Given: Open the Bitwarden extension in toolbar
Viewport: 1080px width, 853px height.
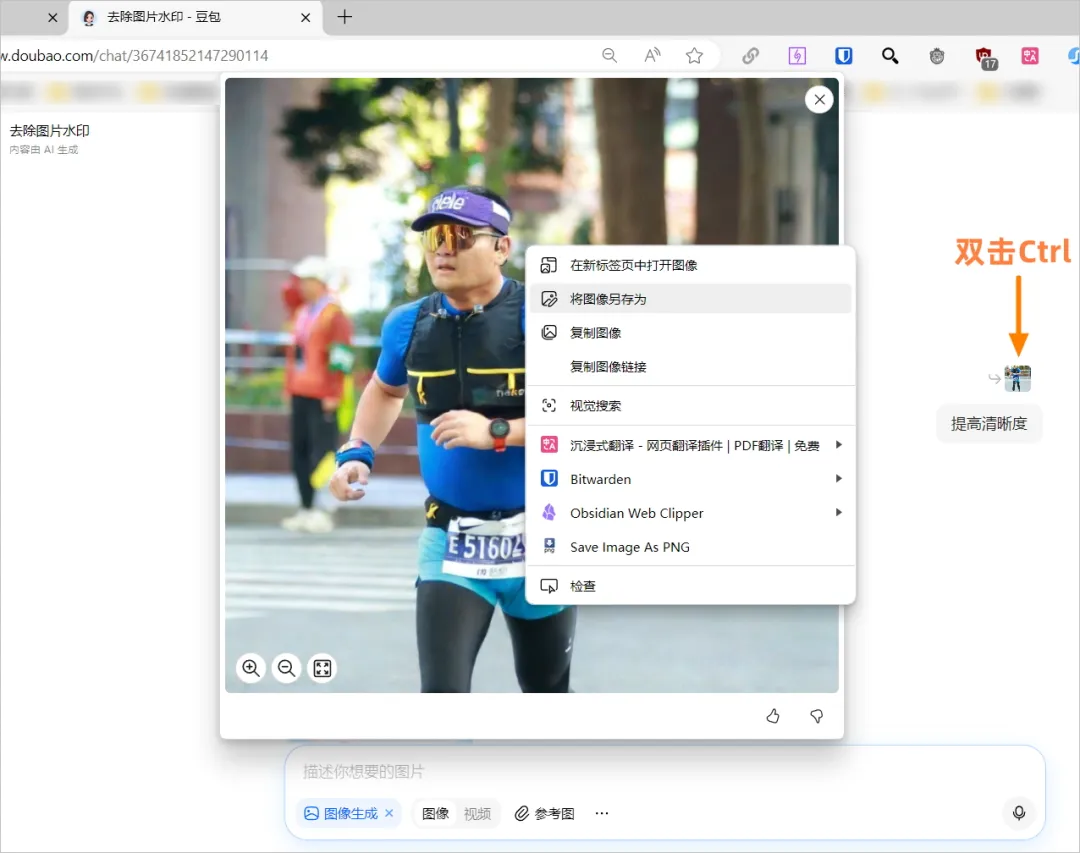Looking at the screenshot, I should click(x=843, y=56).
